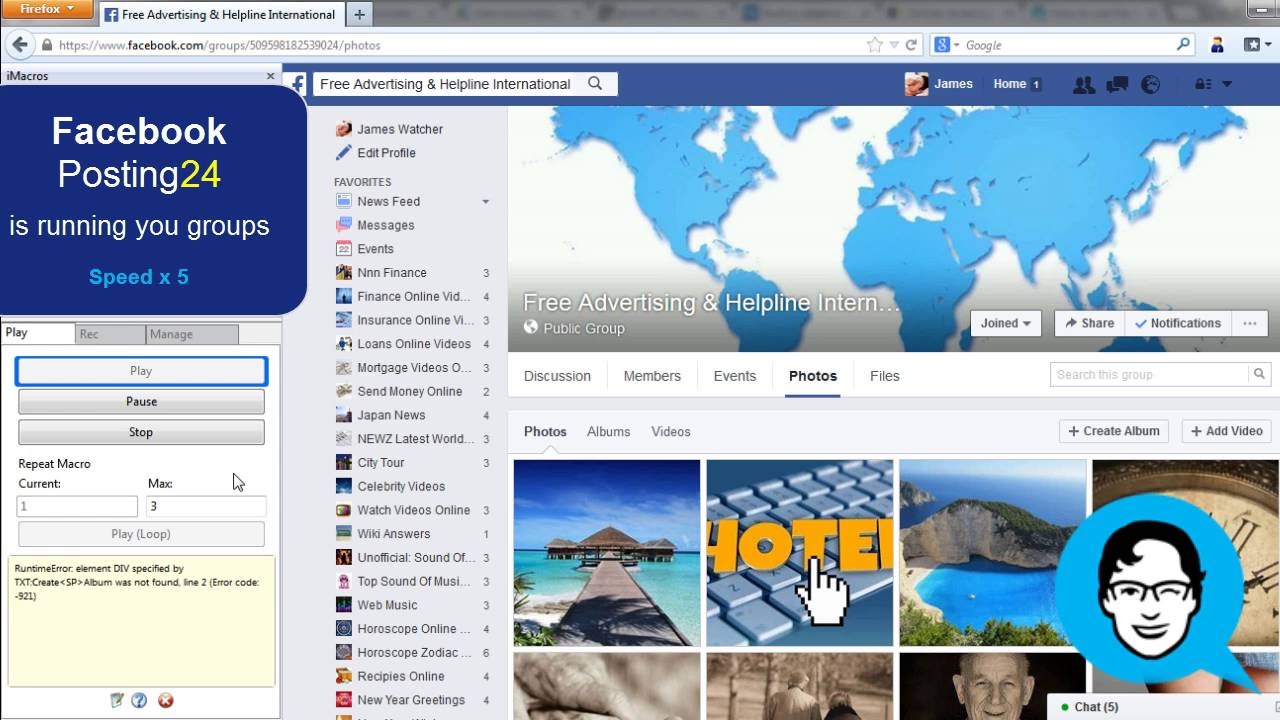
Task: Open group Files tab
Action: 885,376
